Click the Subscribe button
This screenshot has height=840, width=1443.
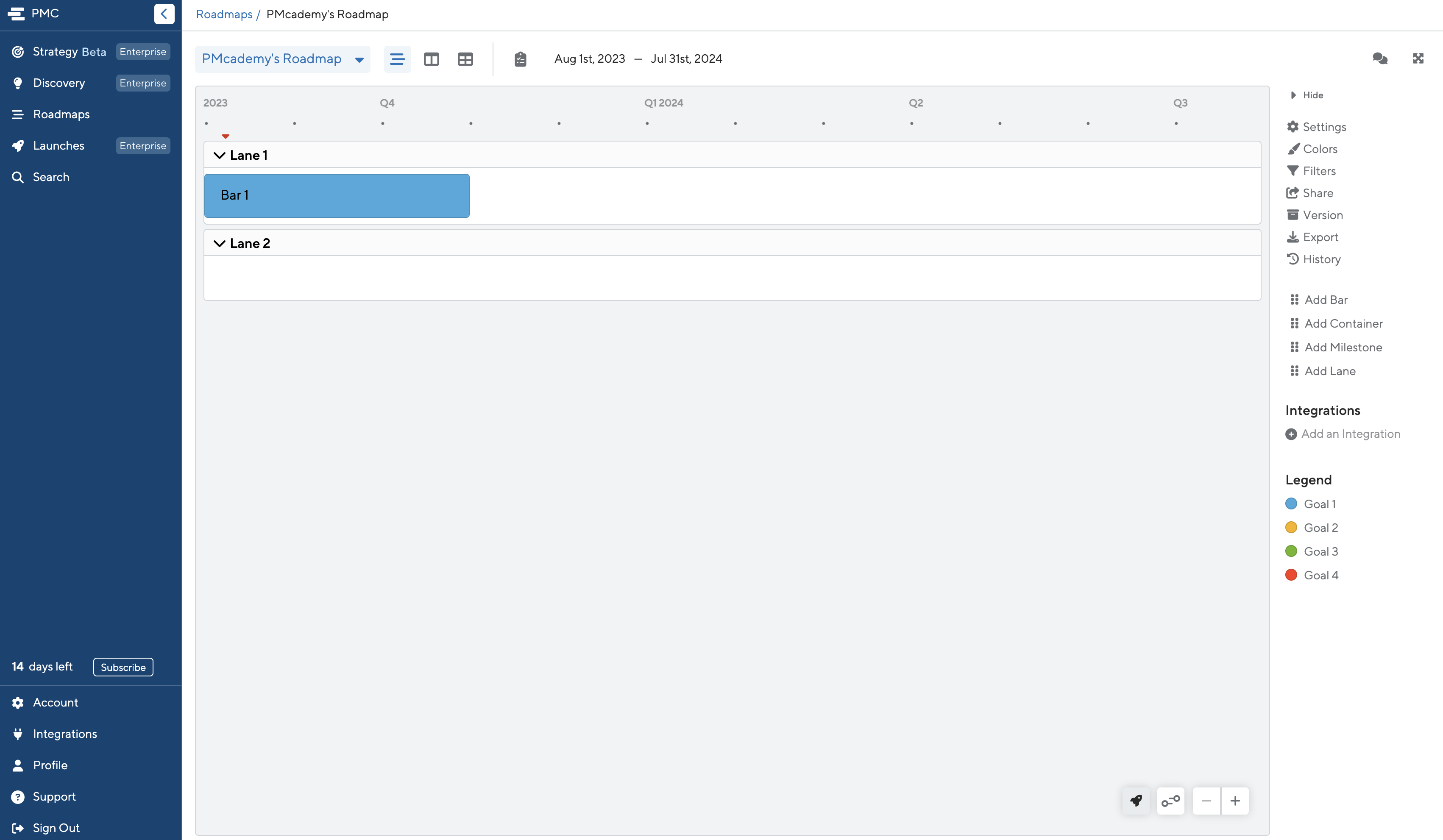(x=123, y=667)
